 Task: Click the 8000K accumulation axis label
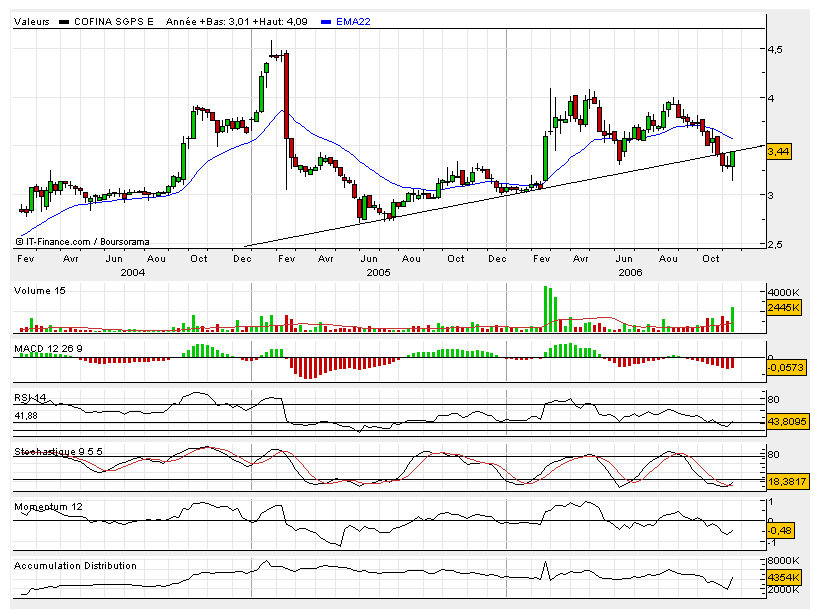click(784, 561)
